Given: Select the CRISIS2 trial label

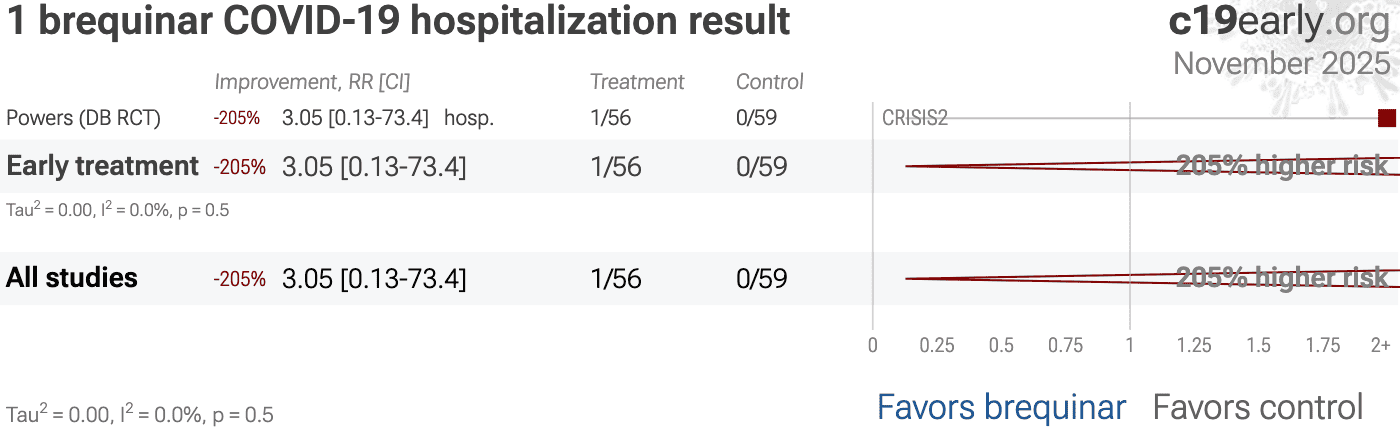Looking at the screenshot, I should click(914, 119).
